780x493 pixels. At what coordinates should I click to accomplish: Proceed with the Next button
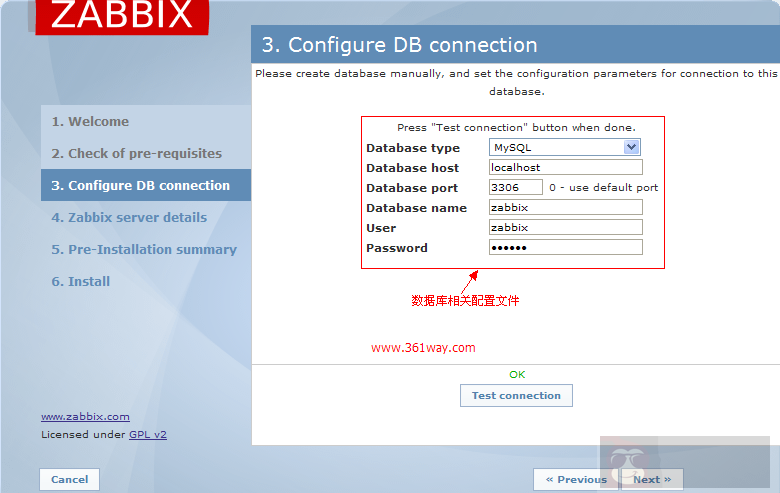pyautogui.click(x=652, y=480)
